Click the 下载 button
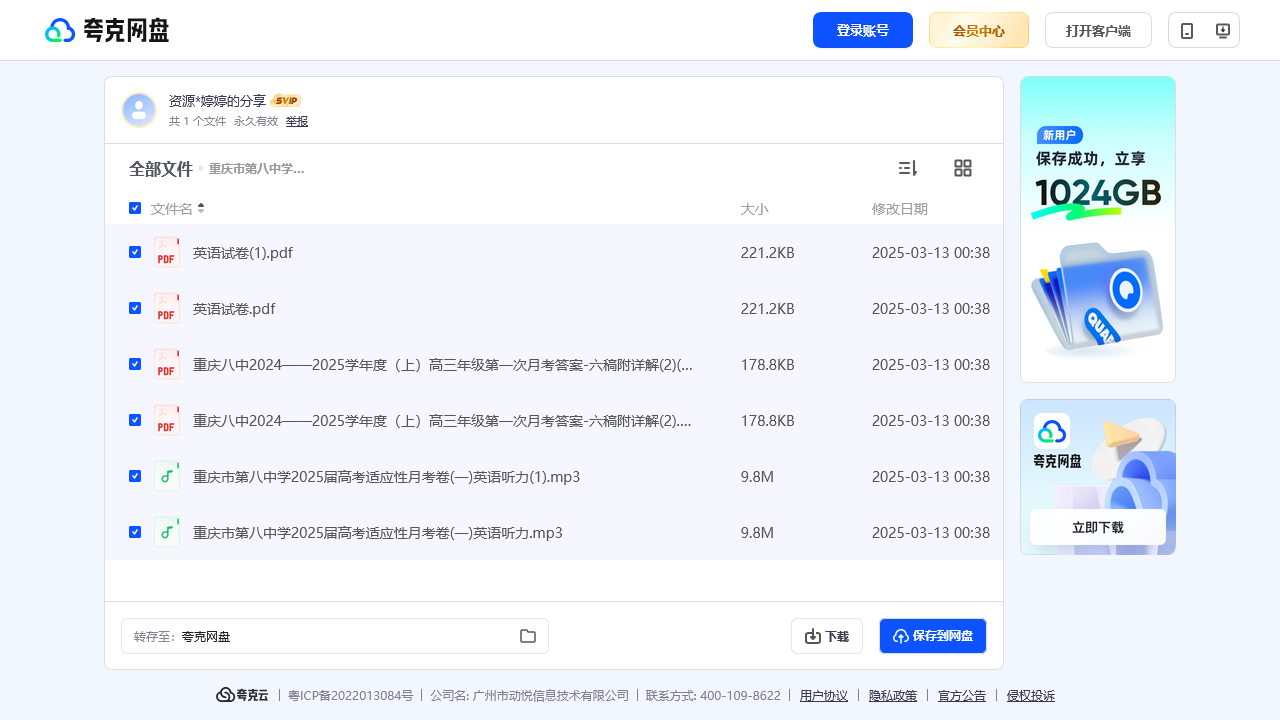This screenshot has width=1280, height=720. point(827,636)
